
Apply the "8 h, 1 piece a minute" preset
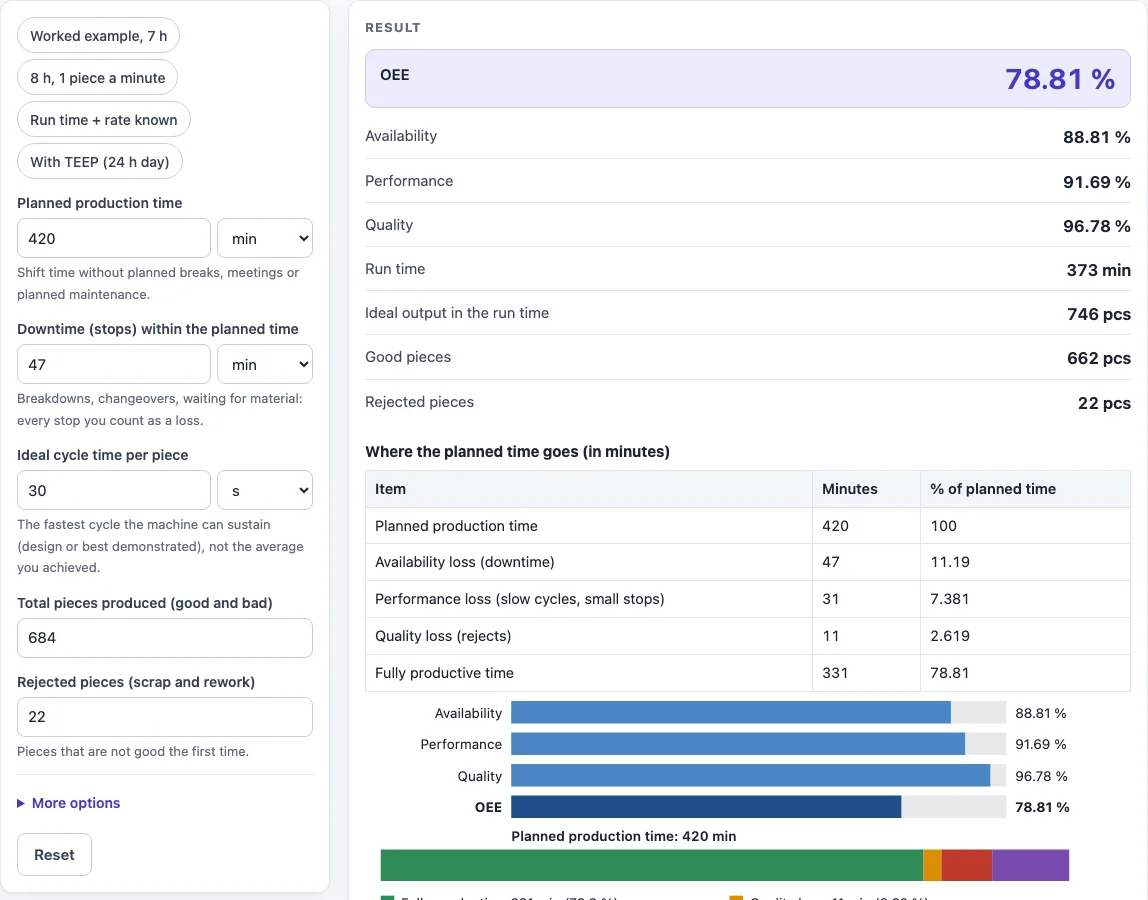coord(97,78)
